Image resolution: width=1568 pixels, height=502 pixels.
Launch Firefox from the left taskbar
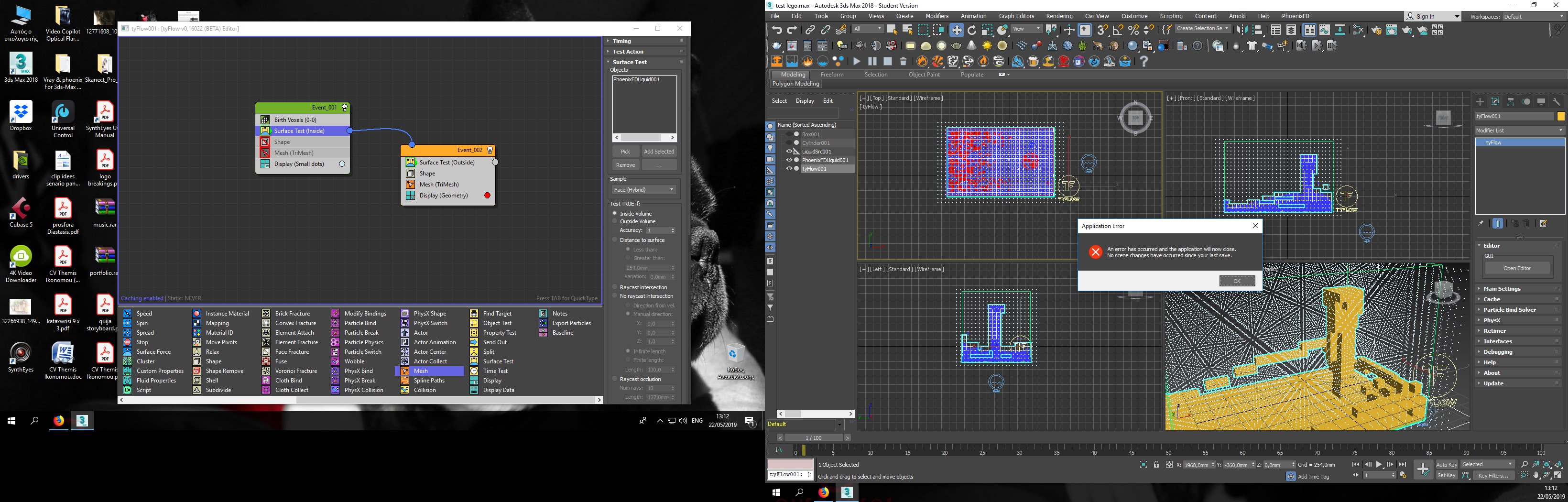58,420
